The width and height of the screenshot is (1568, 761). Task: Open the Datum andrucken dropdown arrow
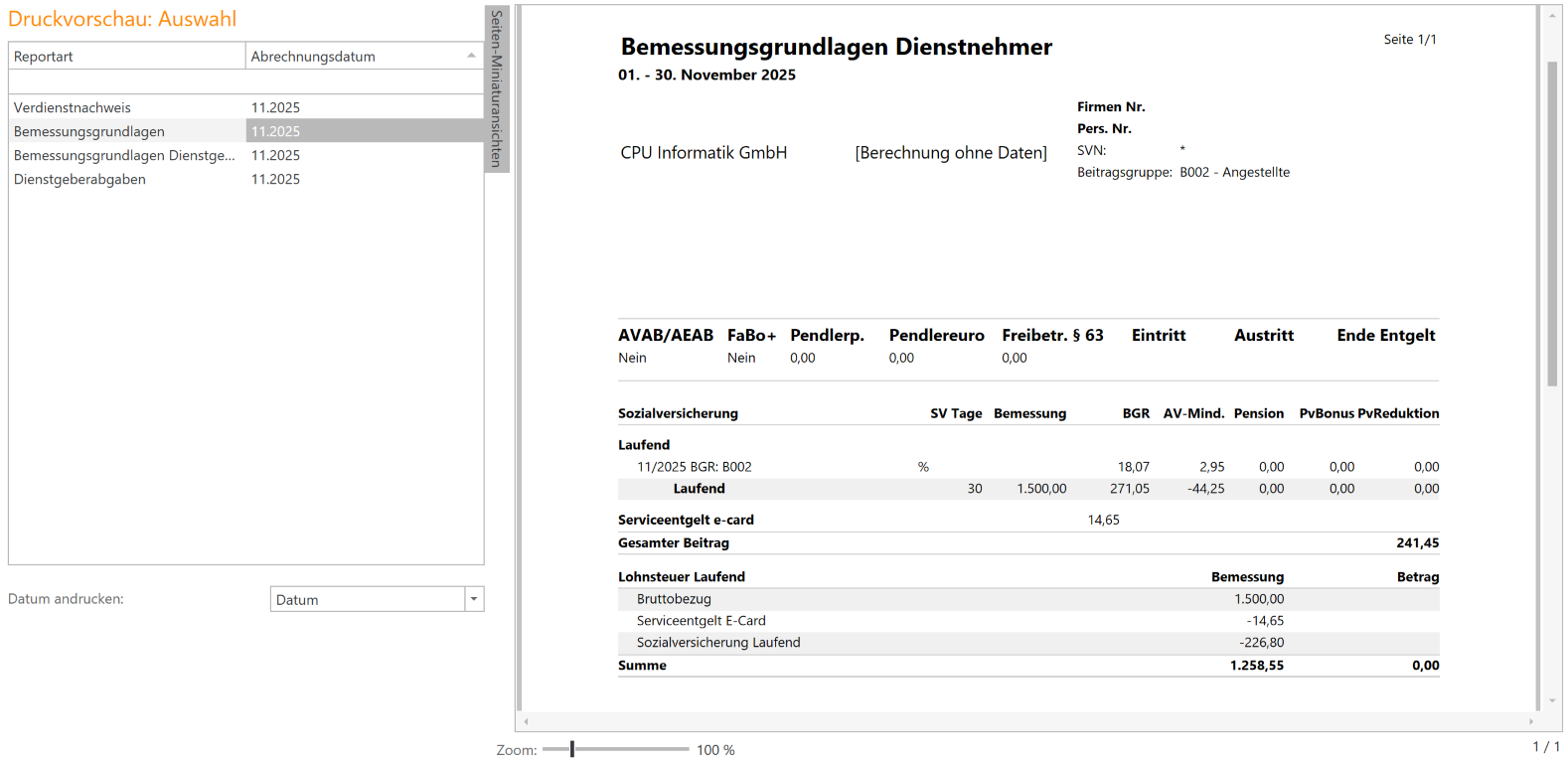474,599
